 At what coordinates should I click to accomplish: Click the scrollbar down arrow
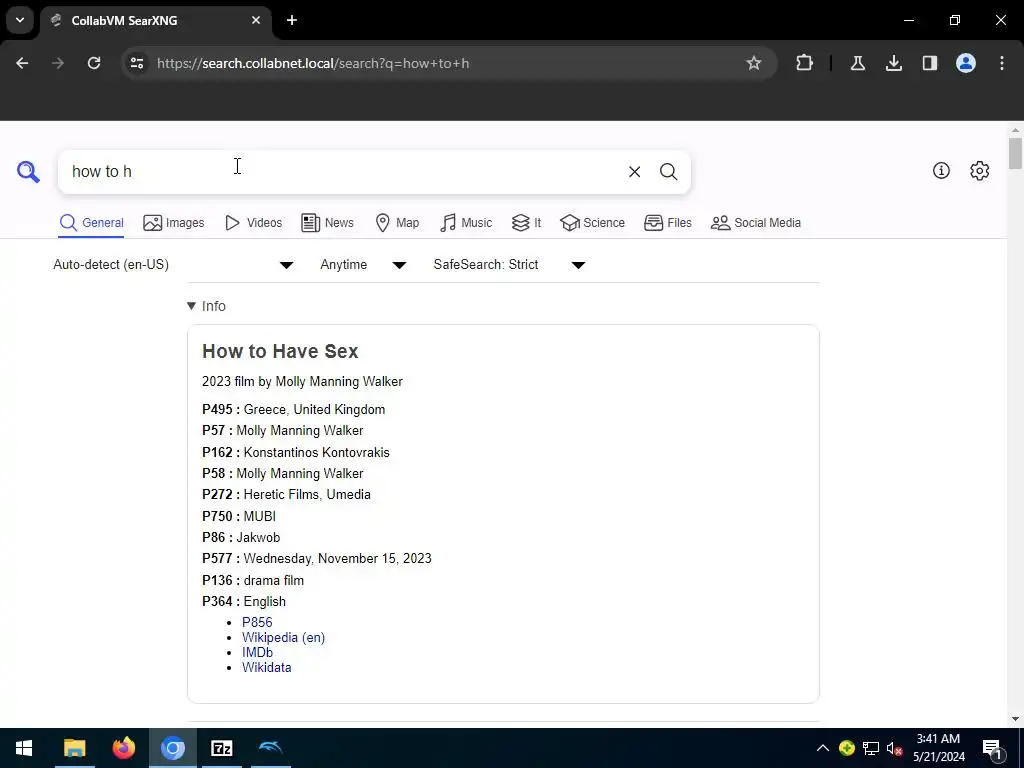tap(1015, 719)
